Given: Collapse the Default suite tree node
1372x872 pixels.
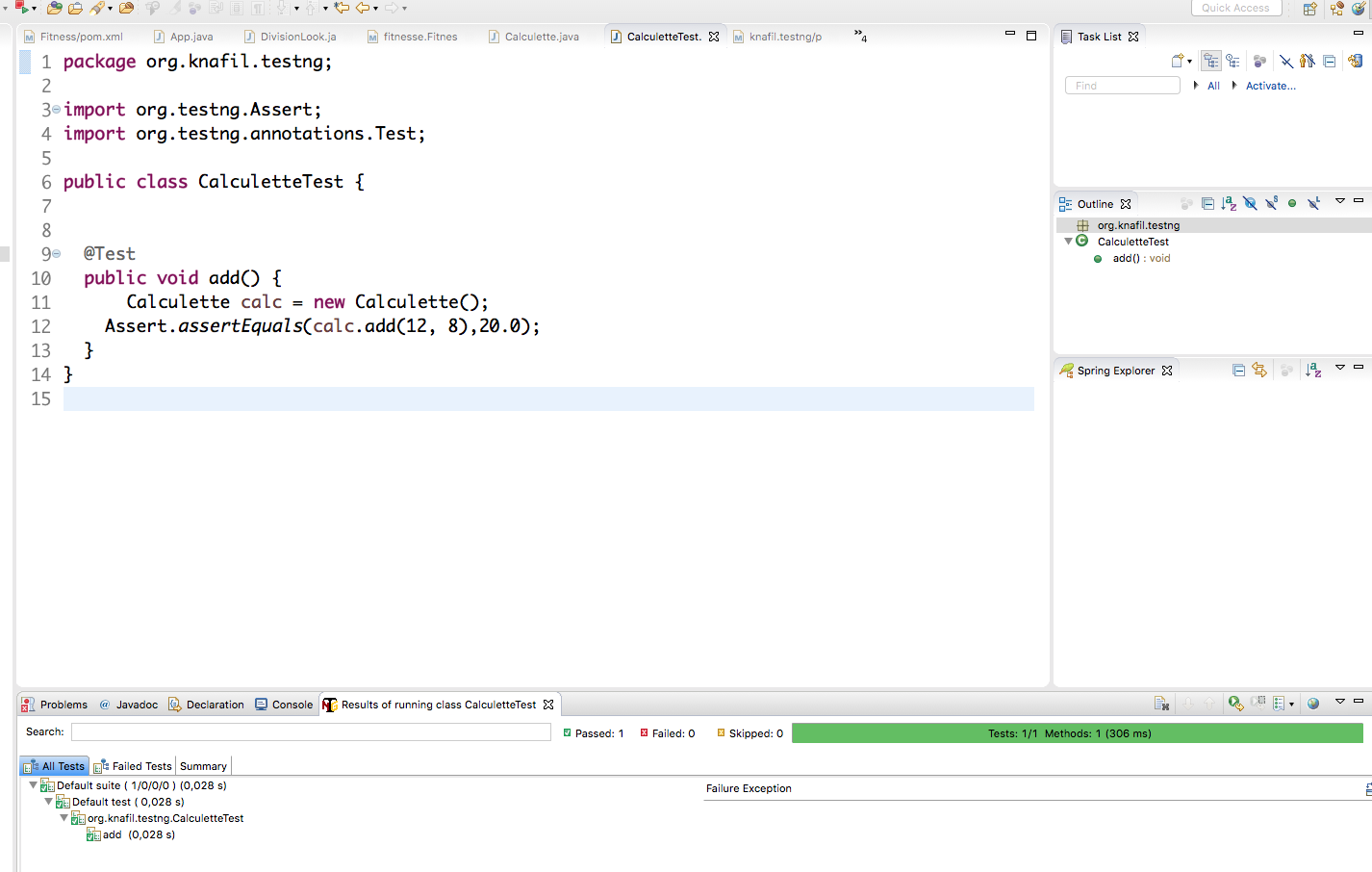Looking at the screenshot, I should click(x=33, y=785).
